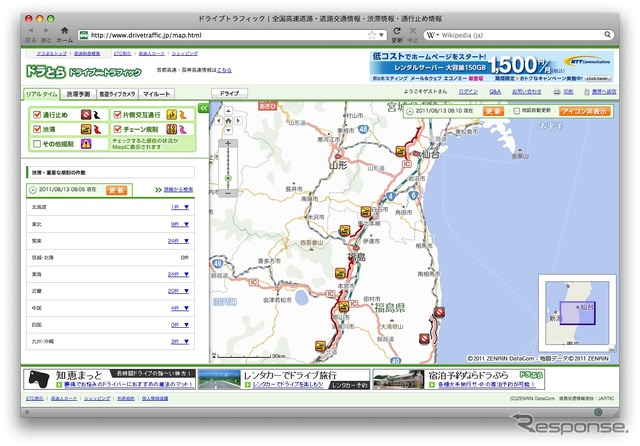640x446 pixels.
Task: Click the browser Home button
Action: pos(64,33)
